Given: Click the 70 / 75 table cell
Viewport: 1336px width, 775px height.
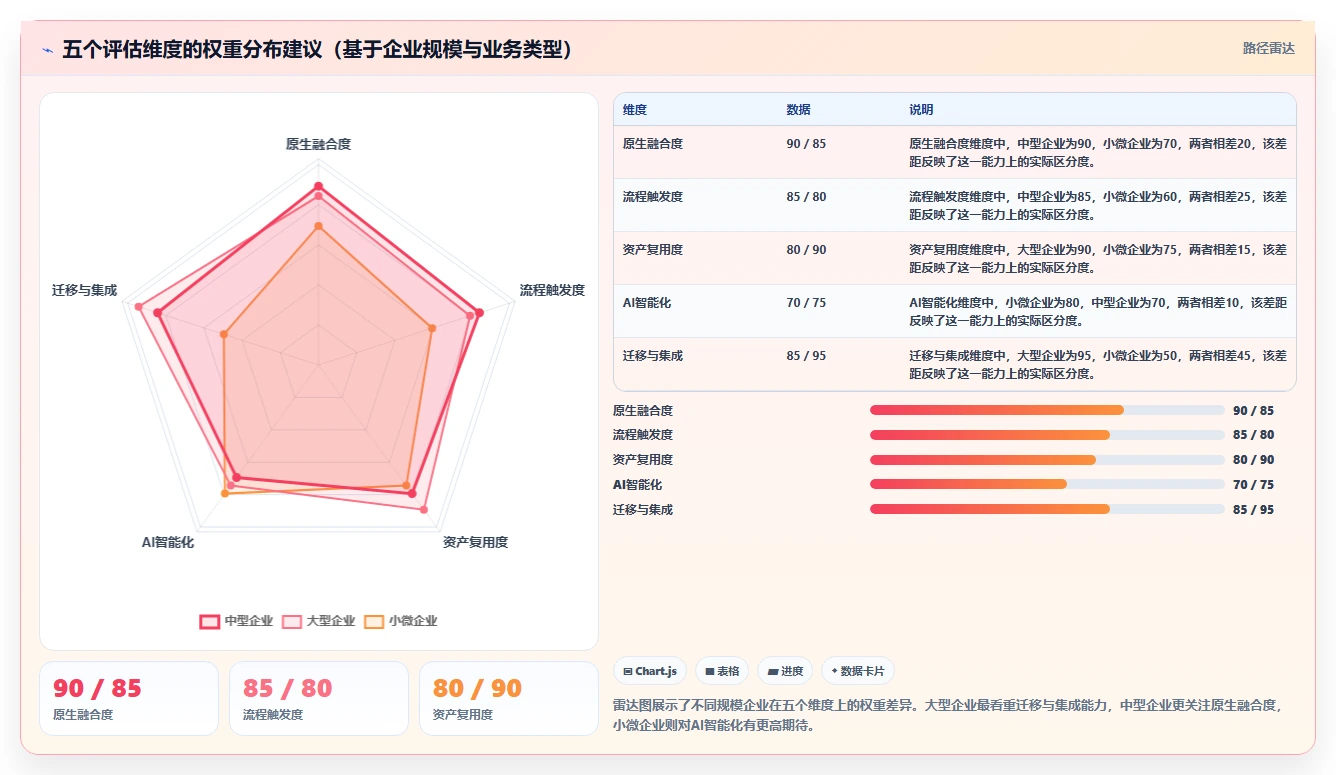Looking at the screenshot, I should (806, 303).
